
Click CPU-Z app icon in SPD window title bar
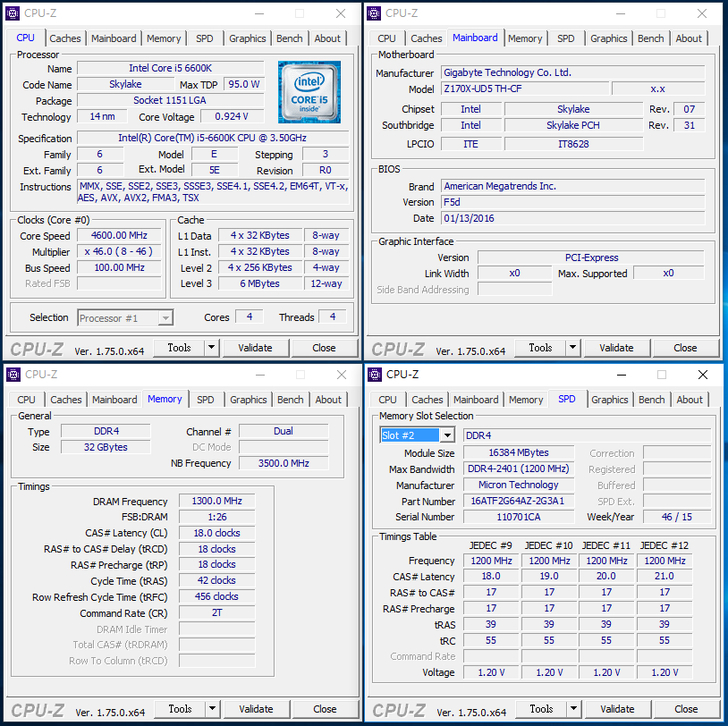click(374, 374)
